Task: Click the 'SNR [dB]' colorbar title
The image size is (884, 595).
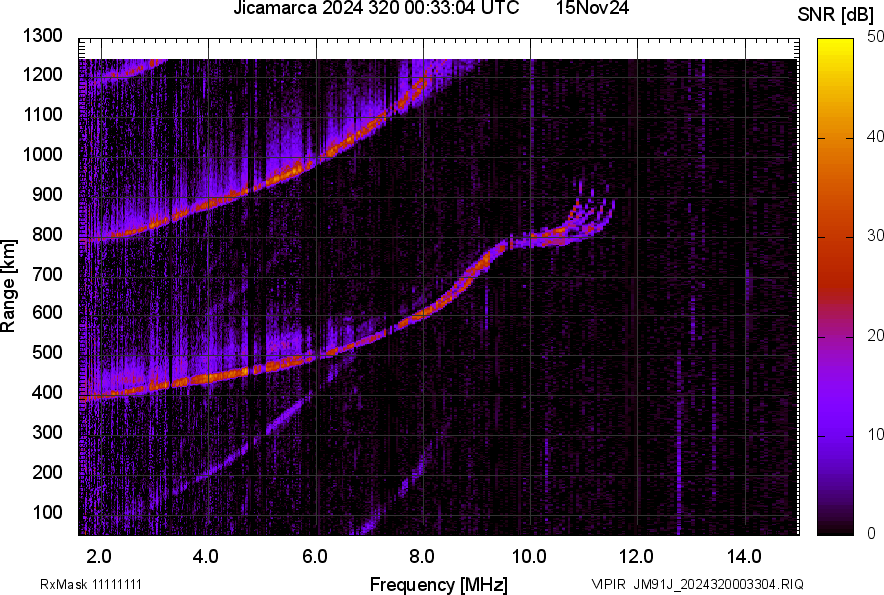Action: (x=835, y=15)
